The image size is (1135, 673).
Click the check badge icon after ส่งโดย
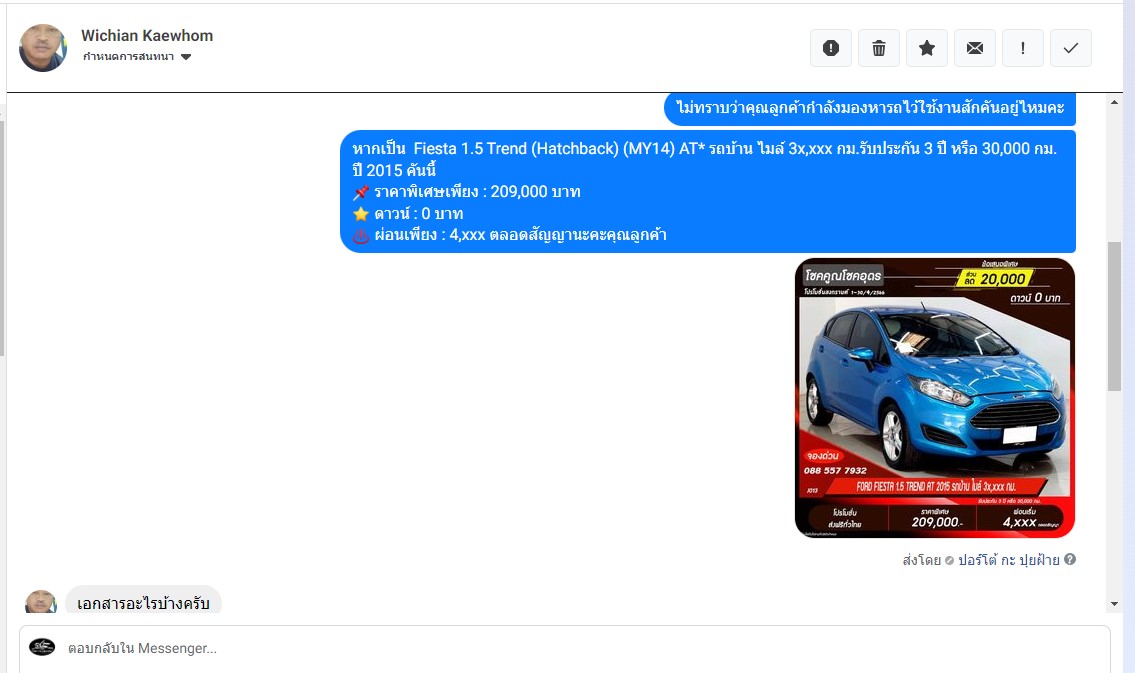(x=949, y=560)
